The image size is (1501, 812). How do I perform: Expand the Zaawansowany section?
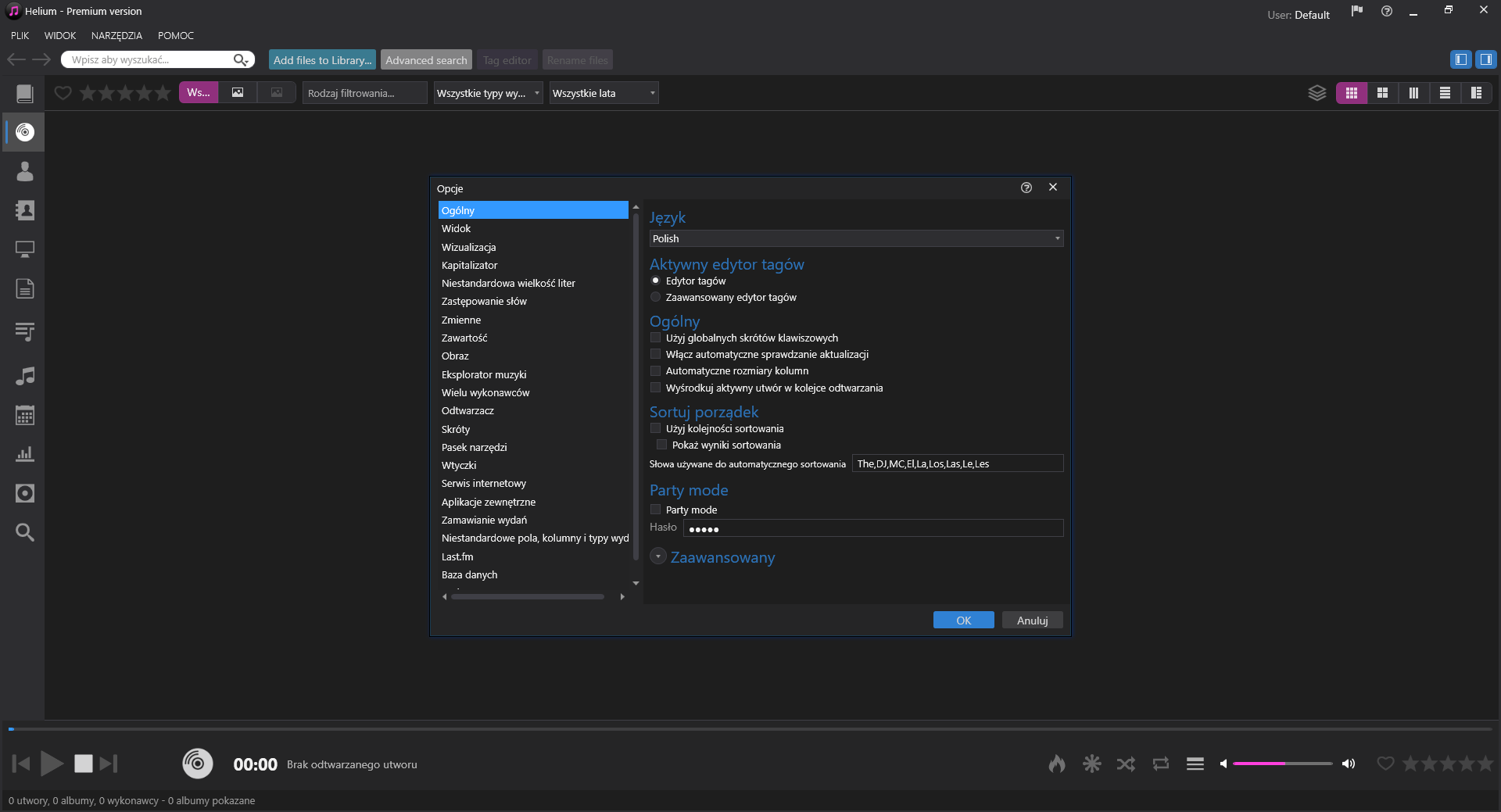[658, 556]
